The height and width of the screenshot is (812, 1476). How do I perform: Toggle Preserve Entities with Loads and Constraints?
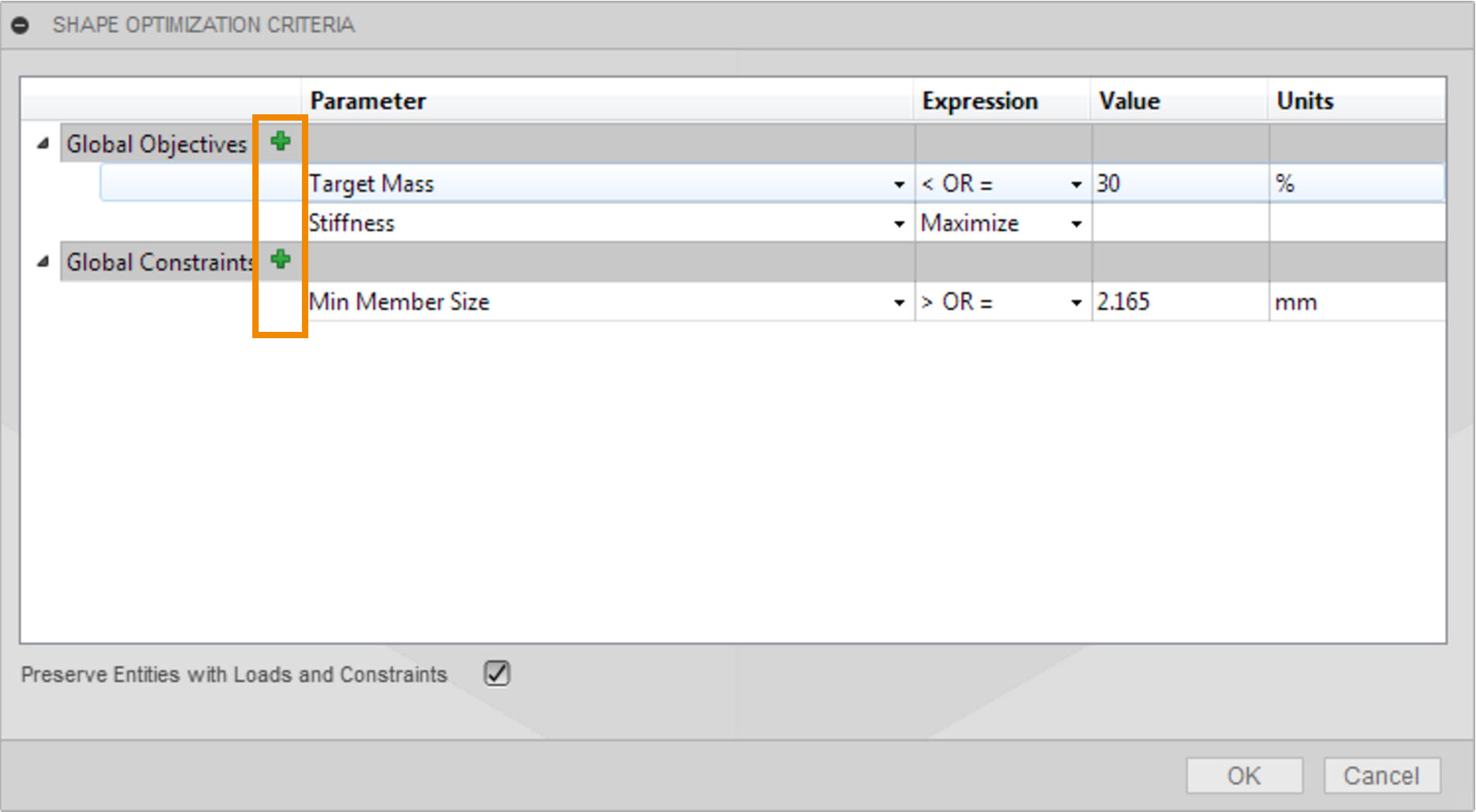[497, 673]
